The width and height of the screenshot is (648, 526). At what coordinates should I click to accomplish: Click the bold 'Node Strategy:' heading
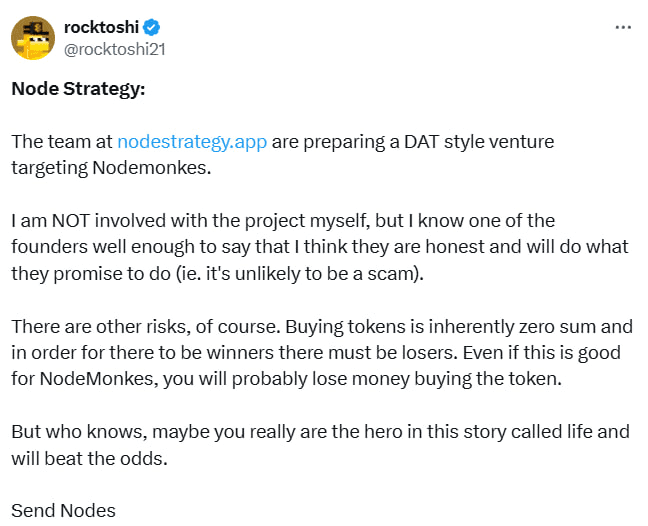[x=78, y=89]
